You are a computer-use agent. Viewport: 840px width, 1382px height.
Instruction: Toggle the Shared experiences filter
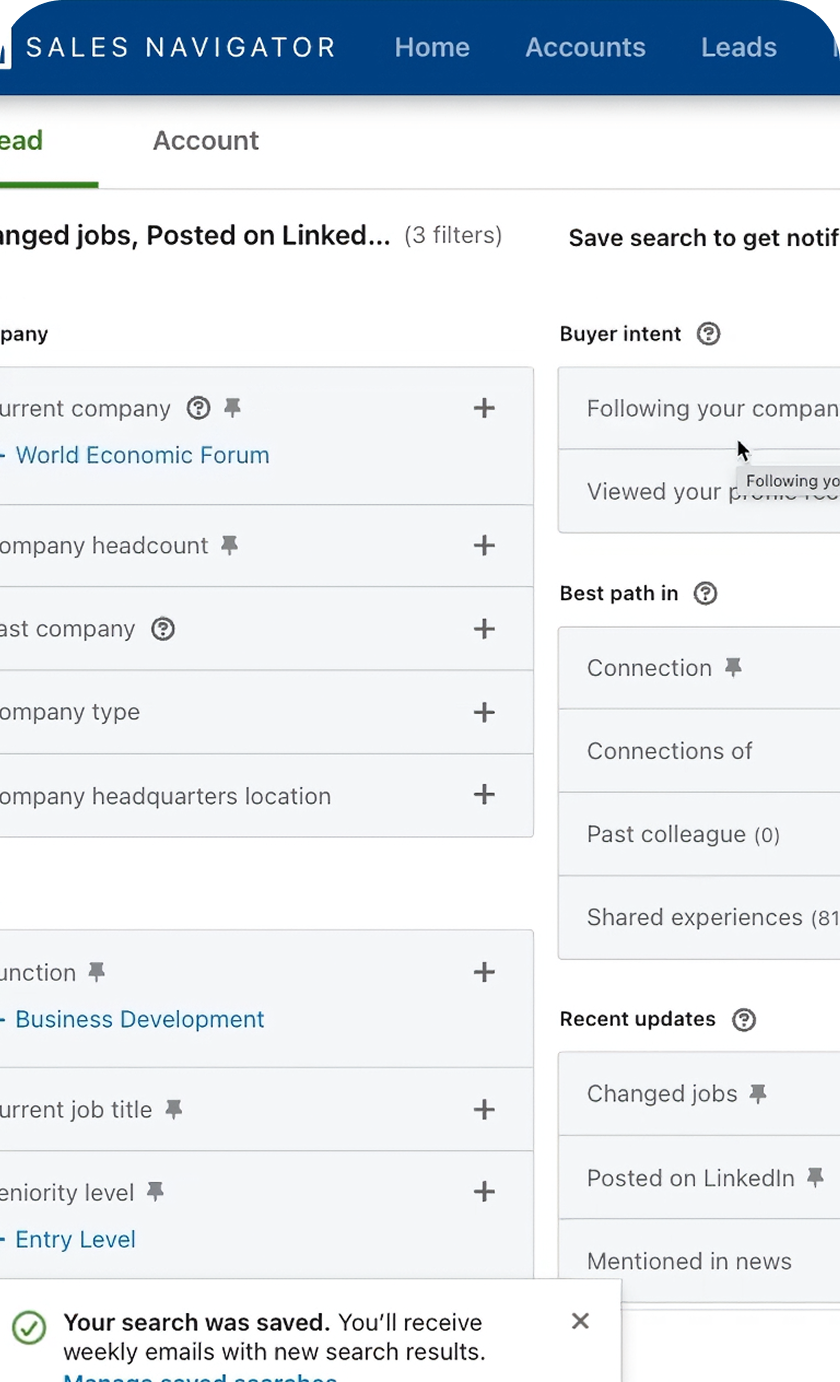(699, 917)
